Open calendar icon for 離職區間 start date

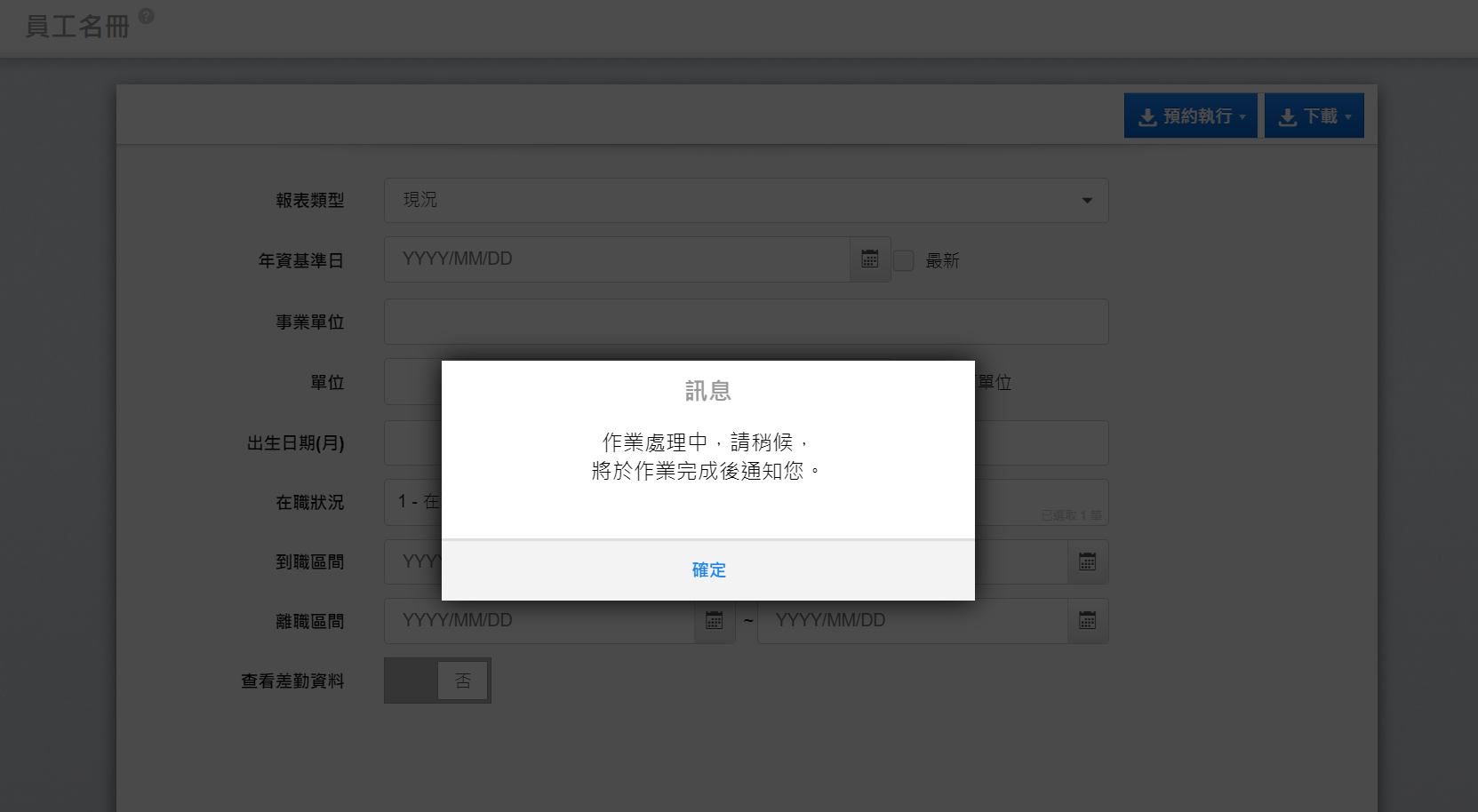[x=714, y=621]
